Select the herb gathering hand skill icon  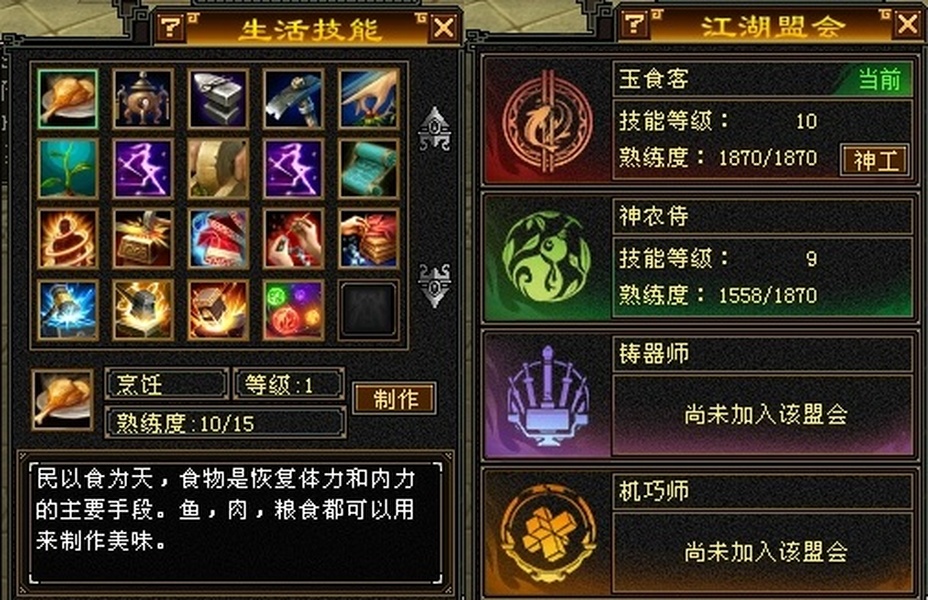(x=368, y=99)
